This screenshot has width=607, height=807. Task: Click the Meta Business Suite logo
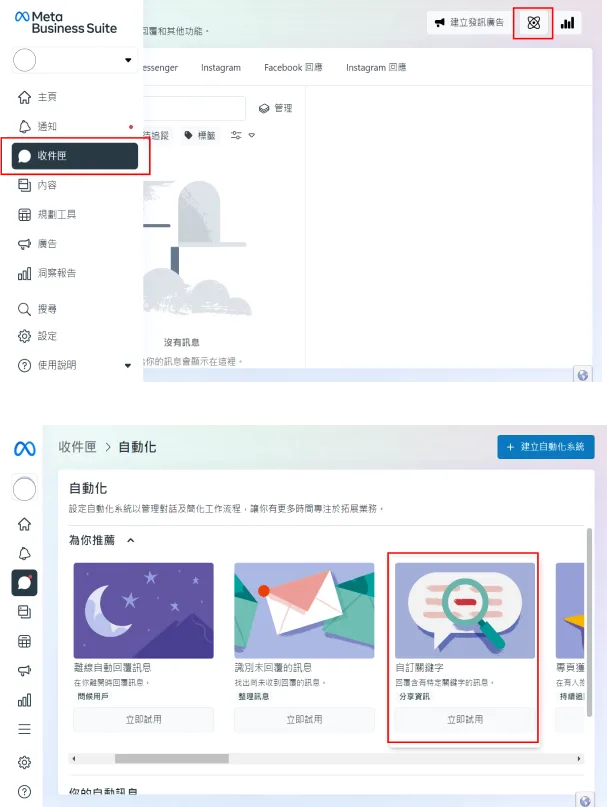point(66,23)
